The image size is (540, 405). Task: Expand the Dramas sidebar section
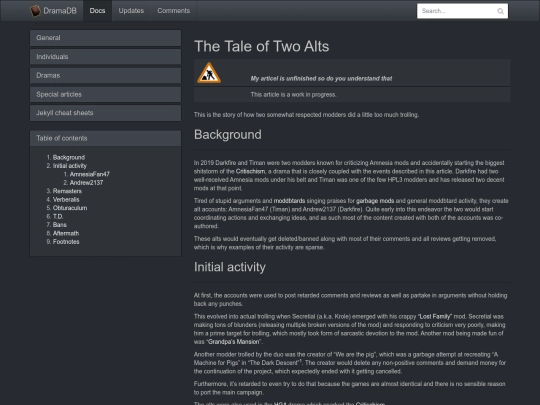(105, 75)
